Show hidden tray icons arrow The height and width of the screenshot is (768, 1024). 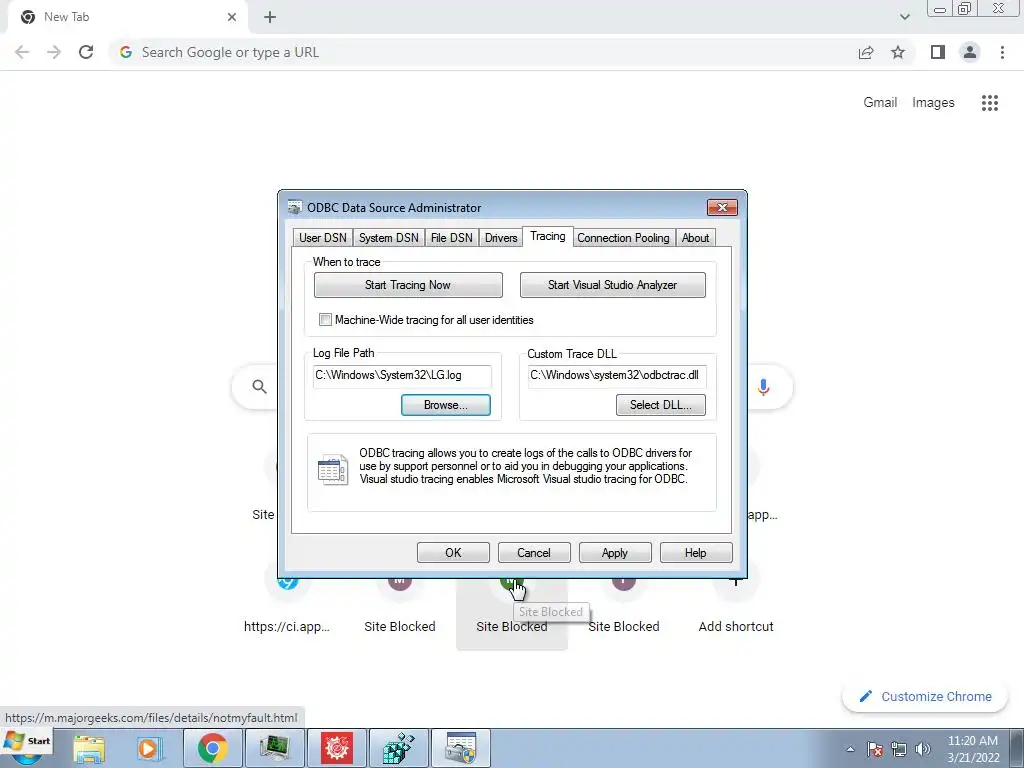(850, 749)
